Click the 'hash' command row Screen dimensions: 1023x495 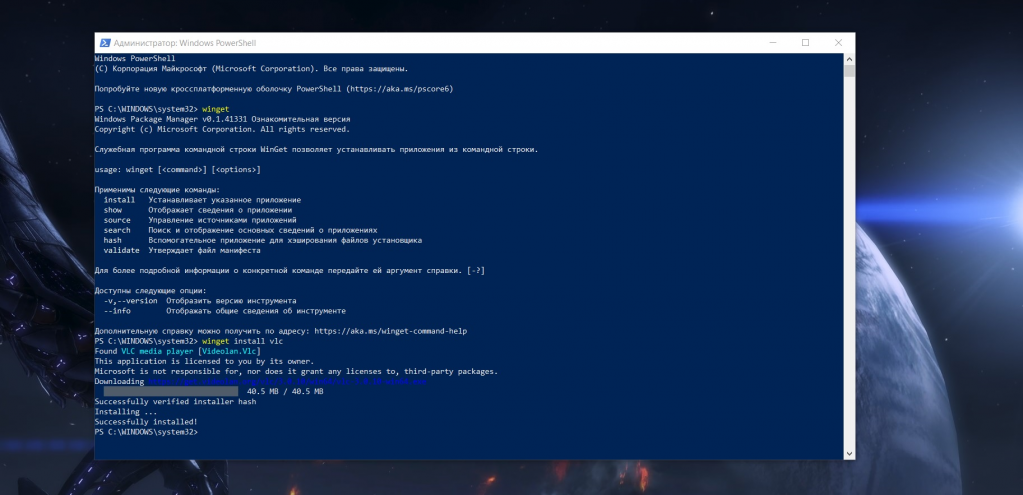pos(263,241)
